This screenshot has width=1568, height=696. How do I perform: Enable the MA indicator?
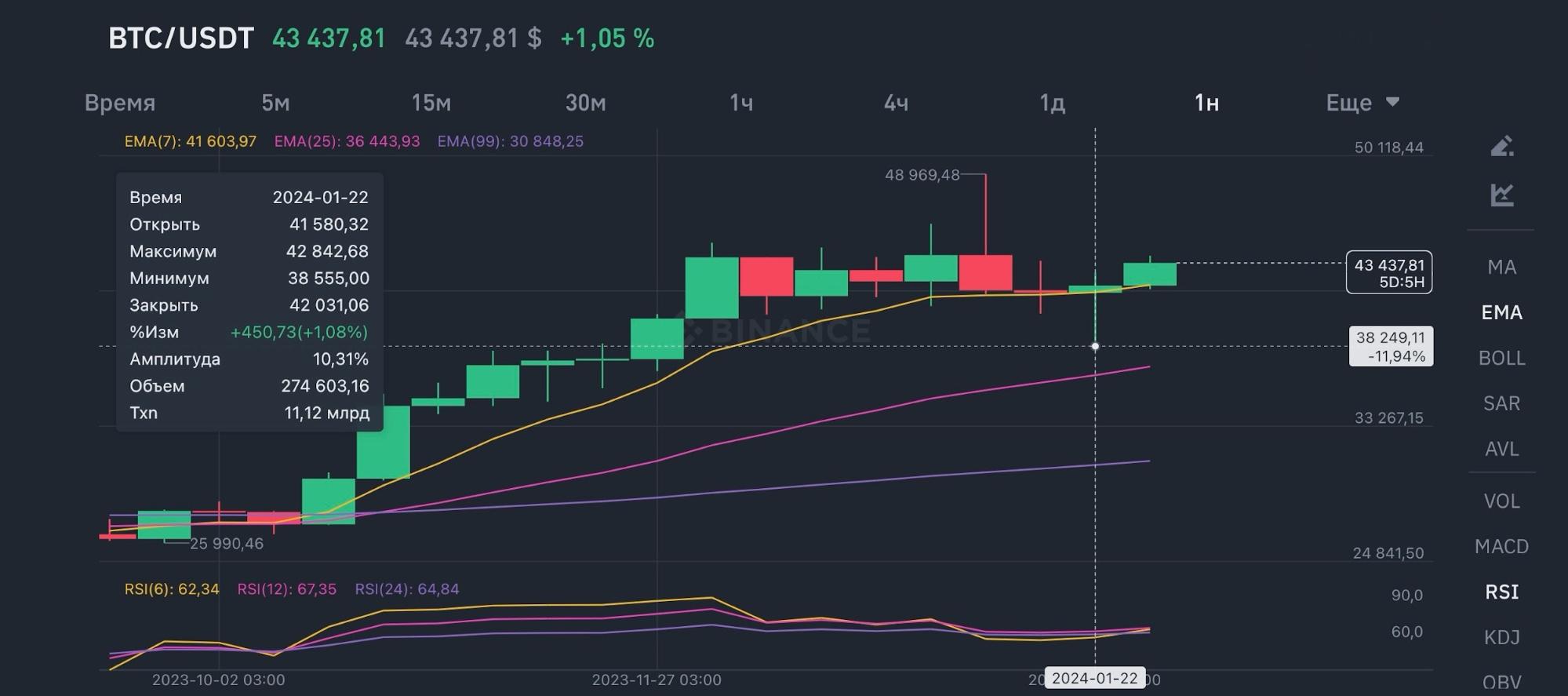pos(1502,267)
